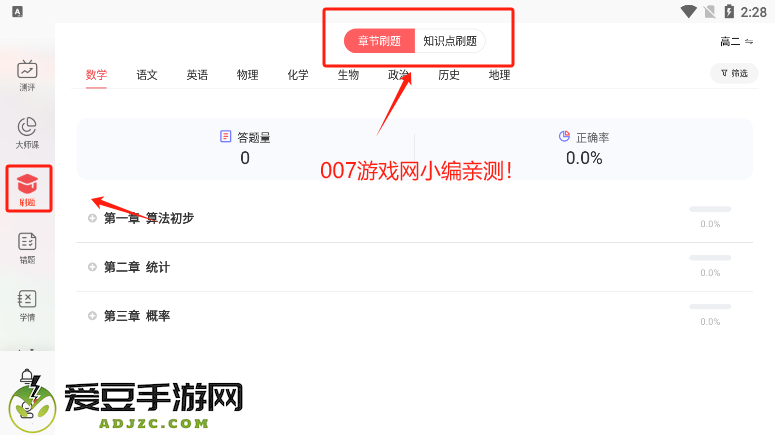The height and width of the screenshot is (435, 775).
Task: Open the 筛选 filter button
Action: (x=734, y=73)
